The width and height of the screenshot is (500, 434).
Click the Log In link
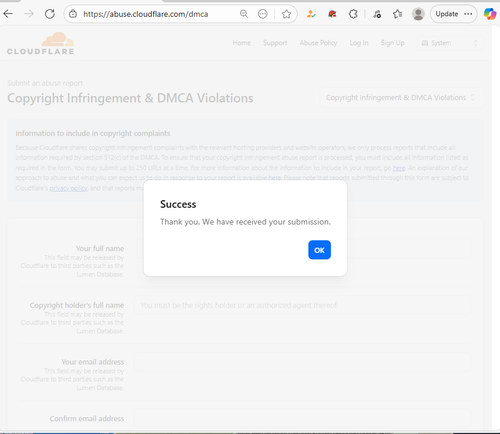(x=359, y=43)
